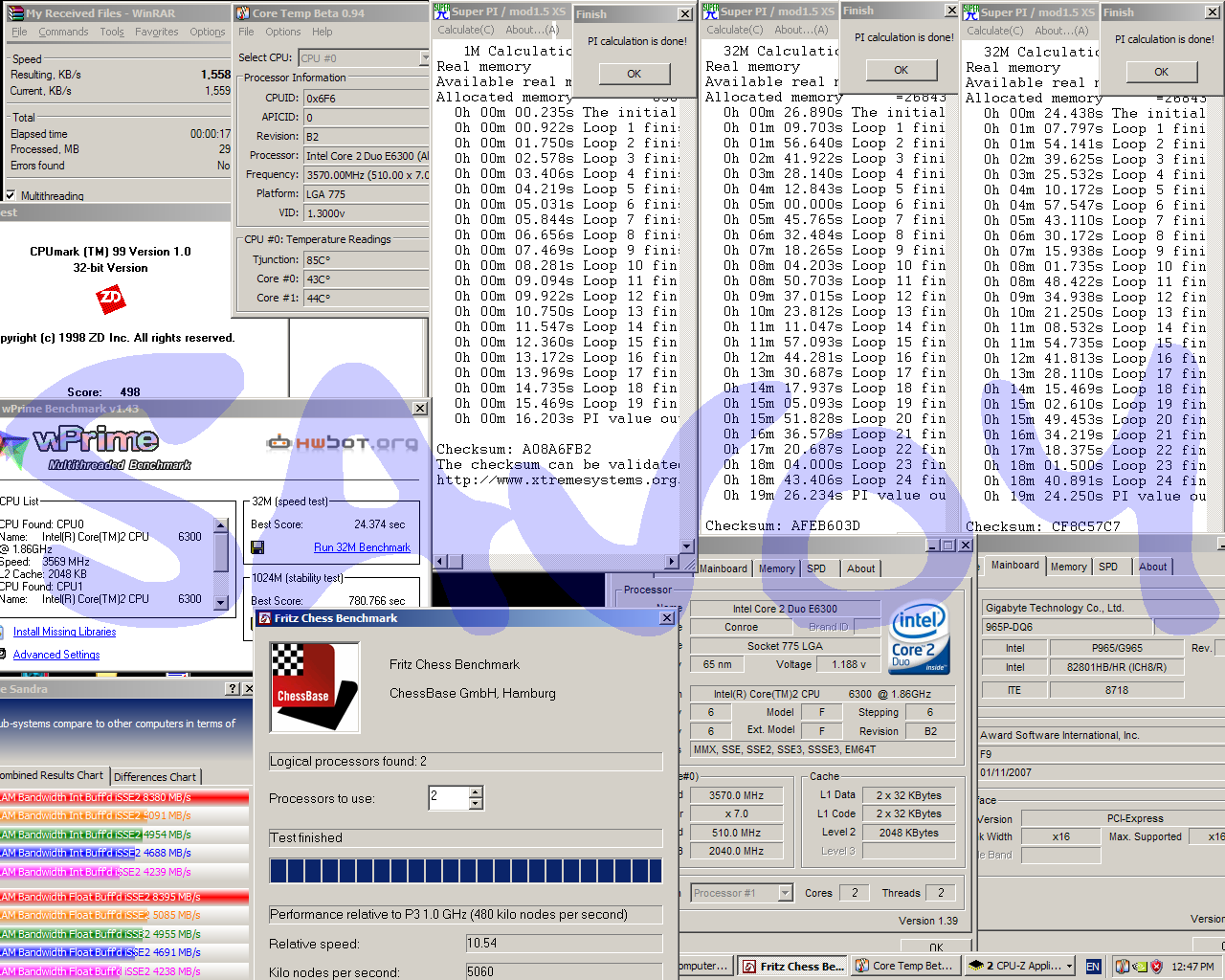Click the taskbar clock showing 12:47 PM
The height and width of the screenshot is (980, 1225).
pos(1192,967)
